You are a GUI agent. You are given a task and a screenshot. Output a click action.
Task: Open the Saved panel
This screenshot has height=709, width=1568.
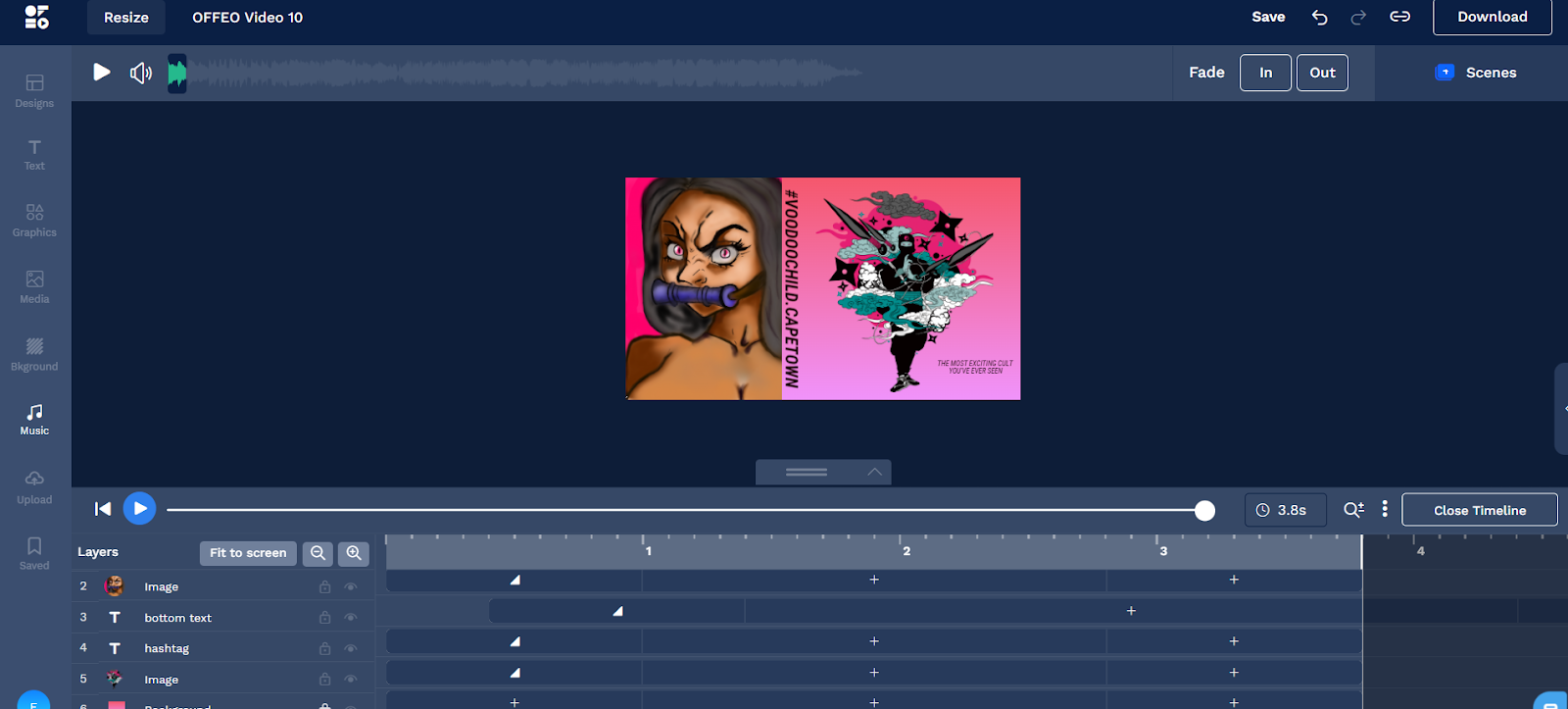click(34, 554)
